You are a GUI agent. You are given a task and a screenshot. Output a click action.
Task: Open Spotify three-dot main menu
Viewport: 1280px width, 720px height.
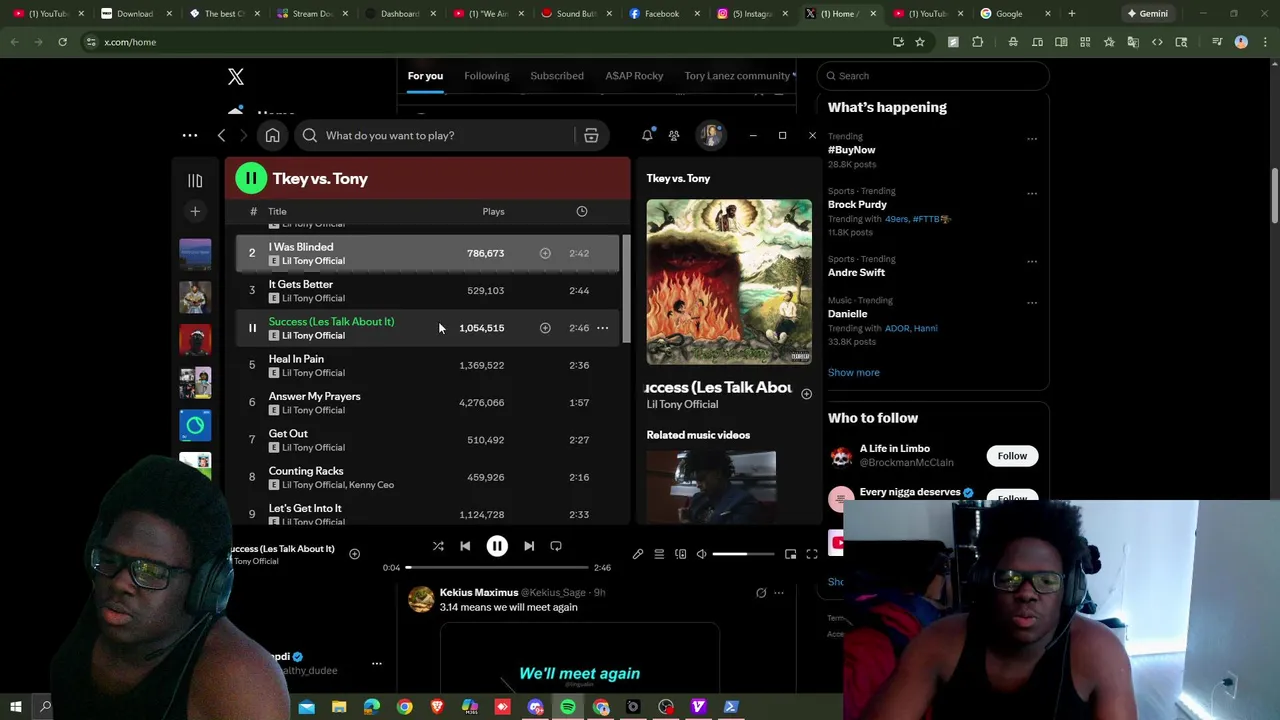[x=189, y=135]
